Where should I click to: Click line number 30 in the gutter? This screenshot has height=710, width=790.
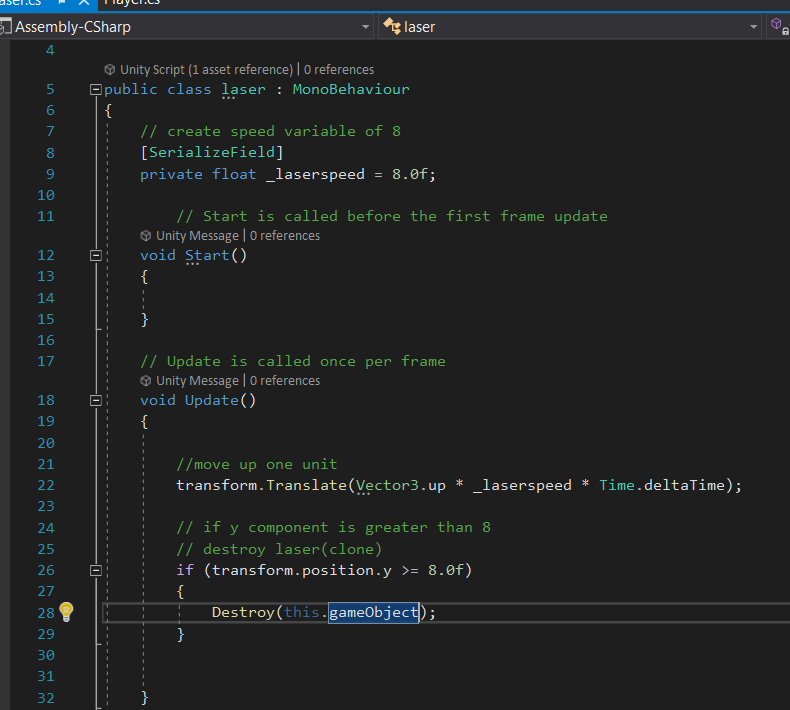(46, 656)
